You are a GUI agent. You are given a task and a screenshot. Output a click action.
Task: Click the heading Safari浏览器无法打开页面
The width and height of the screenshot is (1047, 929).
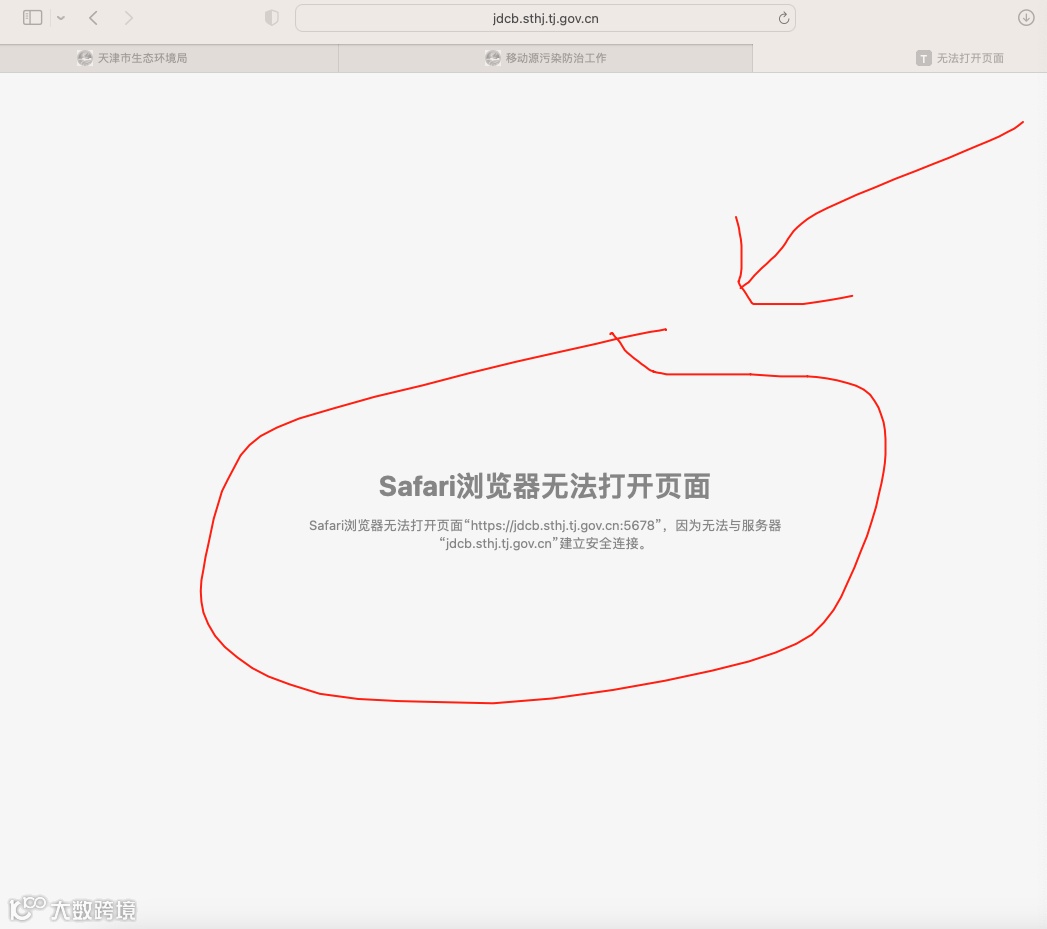point(544,486)
